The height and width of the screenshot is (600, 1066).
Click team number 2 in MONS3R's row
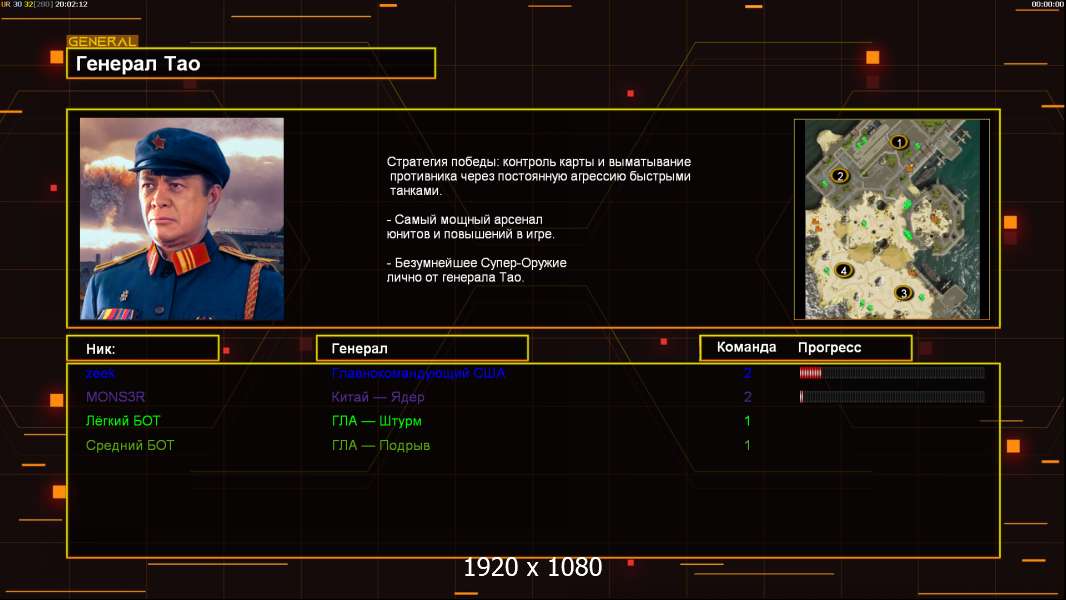click(748, 397)
